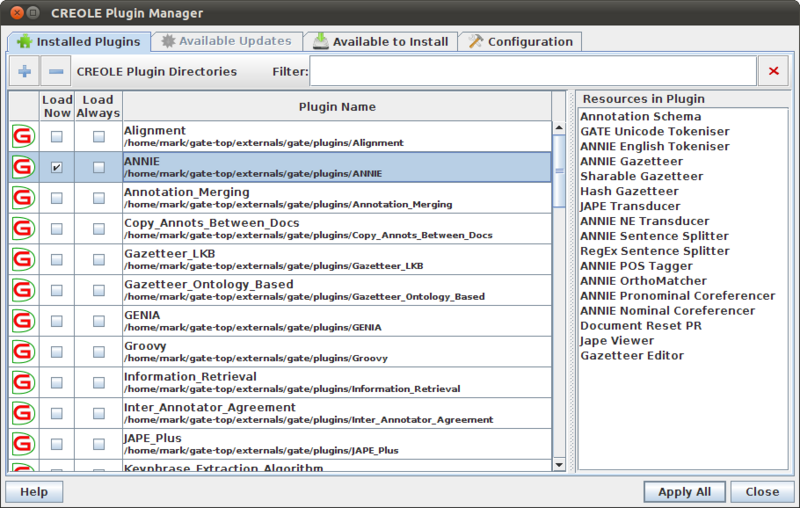Clear the filter with the red X icon

(x=773, y=71)
